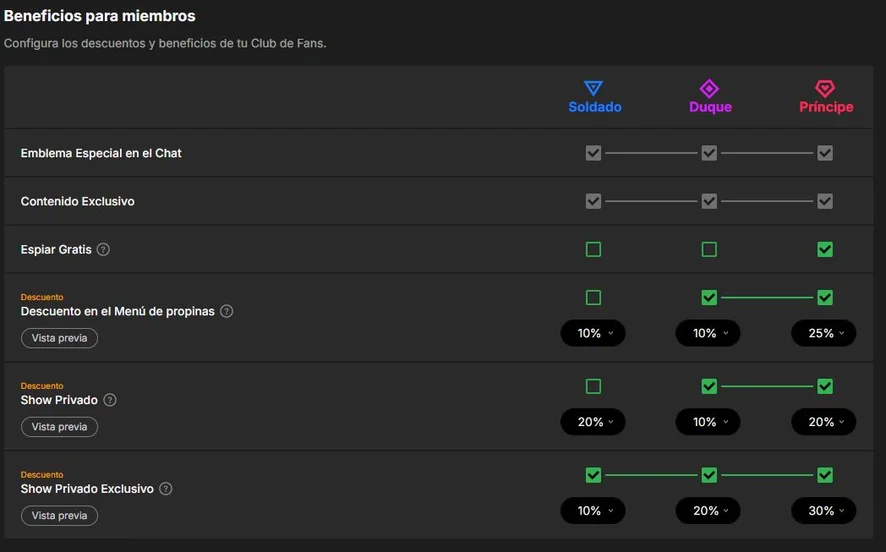Click help icon beside Show Privado Exclusivo
Viewport: 886px width, 552px height.
[166, 488]
